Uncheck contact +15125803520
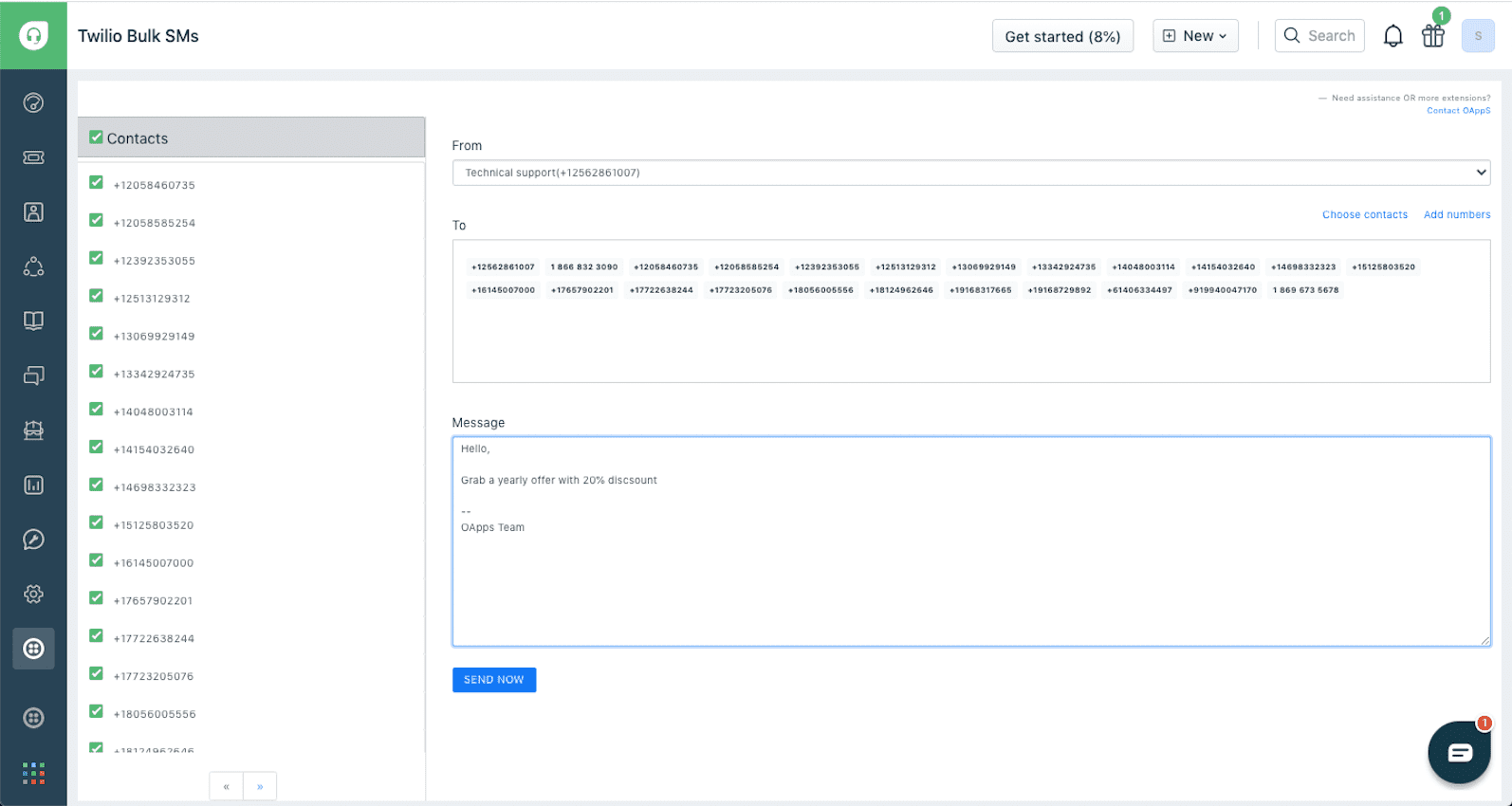The height and width of the screenshot is (806, 1512). pos(96,522)
